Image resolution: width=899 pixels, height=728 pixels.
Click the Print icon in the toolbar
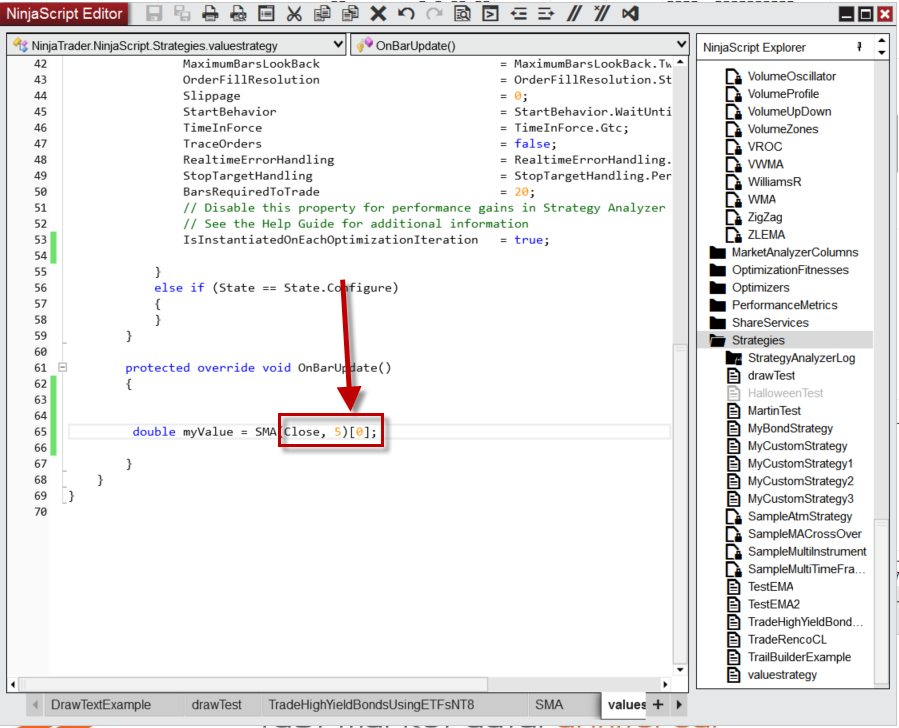point(210,14)
